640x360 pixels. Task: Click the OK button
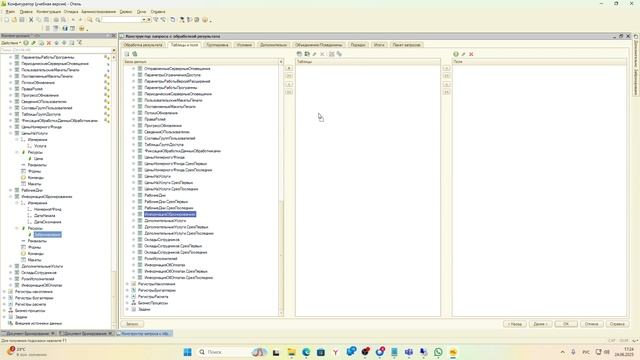pos(566,324)
